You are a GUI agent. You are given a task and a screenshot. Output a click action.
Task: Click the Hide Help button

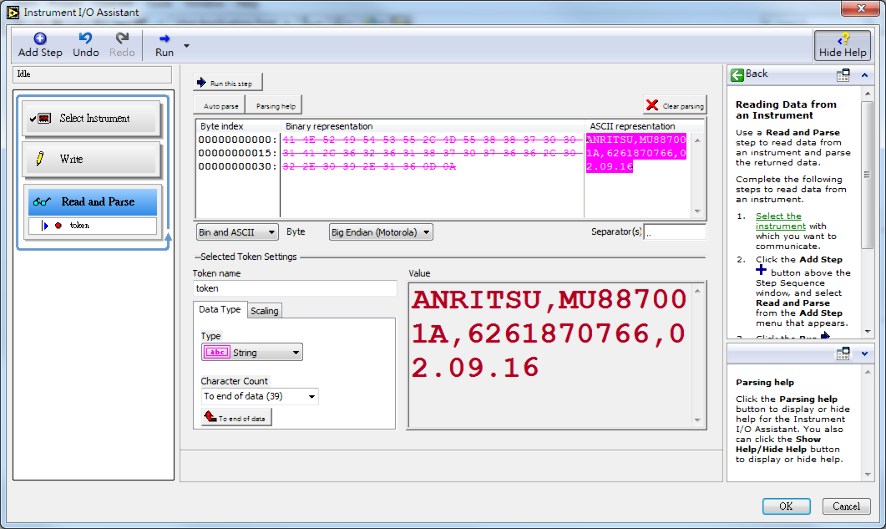(x=842, y=45)
